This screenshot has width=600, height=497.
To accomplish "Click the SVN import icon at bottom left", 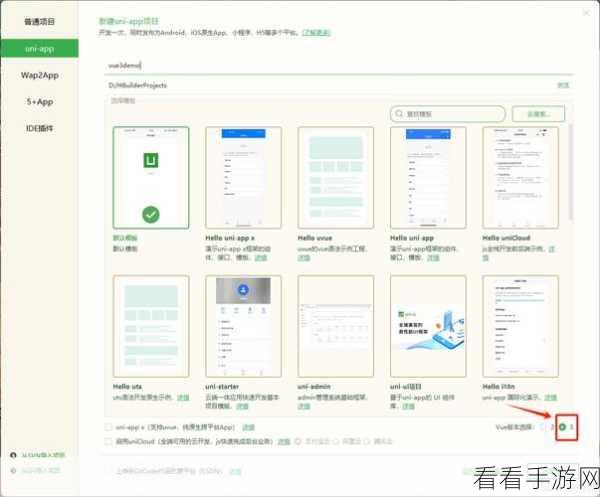I will (13, 455).
